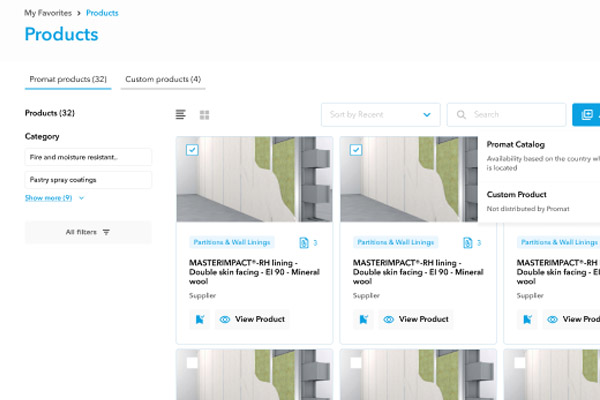This screenshot has height=400, width=600.
Task: Open the Sort by Recent dropdown
Action: pos(381,114)
